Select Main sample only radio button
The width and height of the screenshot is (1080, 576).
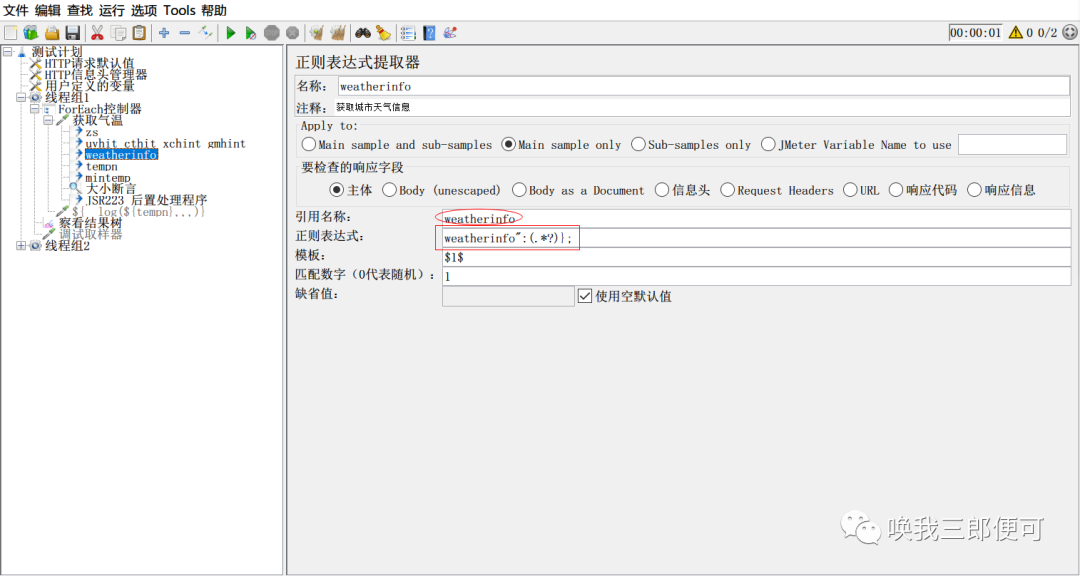coord(508,145)
